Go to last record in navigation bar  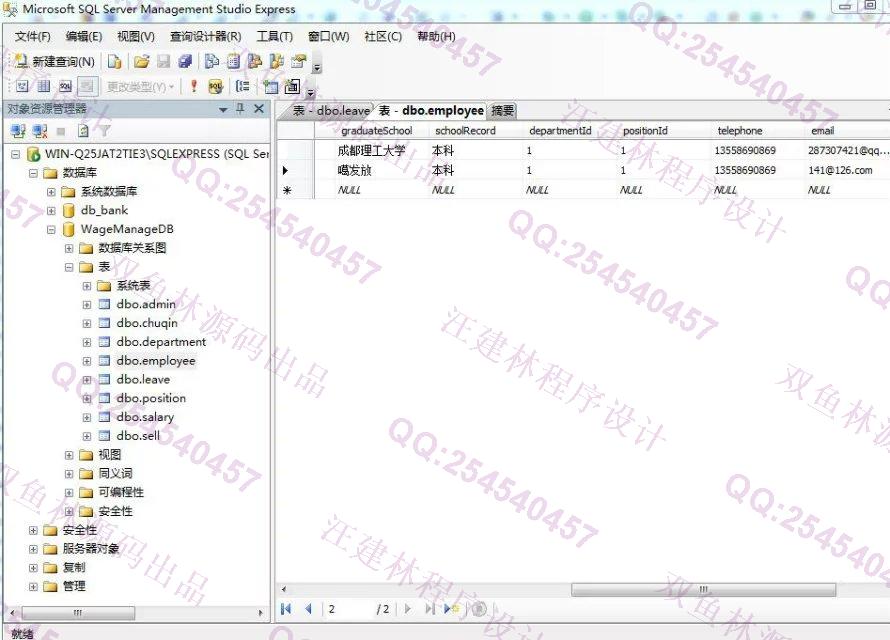pyautogui.click(x=430, y=609)
